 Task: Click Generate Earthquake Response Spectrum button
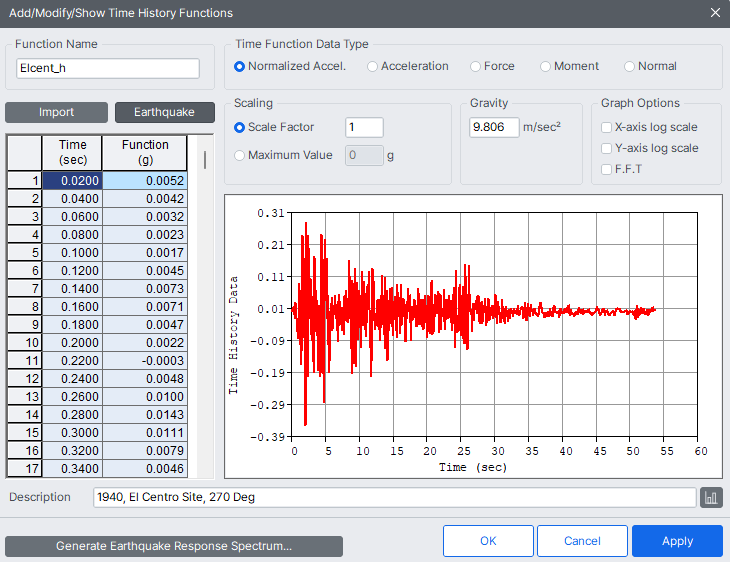point(174,546)
